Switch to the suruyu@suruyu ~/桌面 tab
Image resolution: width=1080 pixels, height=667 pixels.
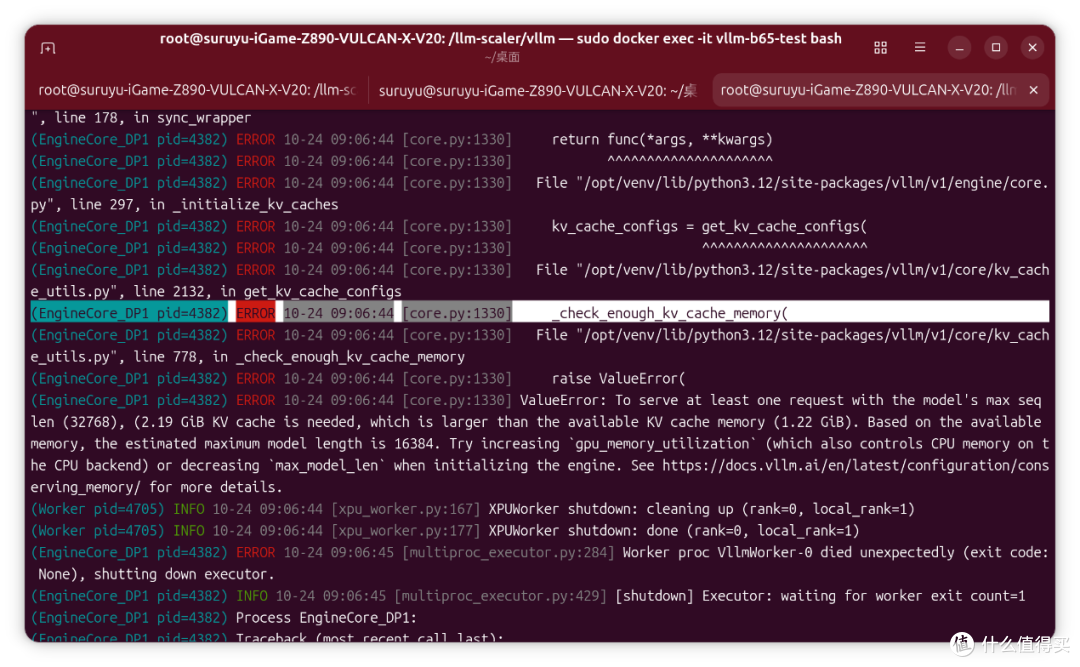538,90
